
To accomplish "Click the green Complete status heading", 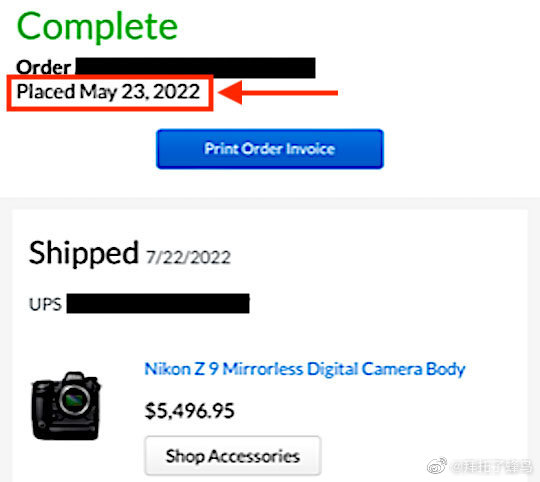I will (x=97, y=27).
